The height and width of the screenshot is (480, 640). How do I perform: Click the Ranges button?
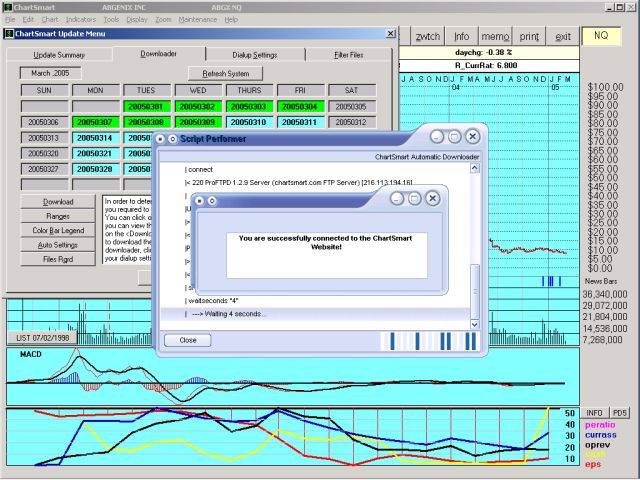tap(58, 216)
